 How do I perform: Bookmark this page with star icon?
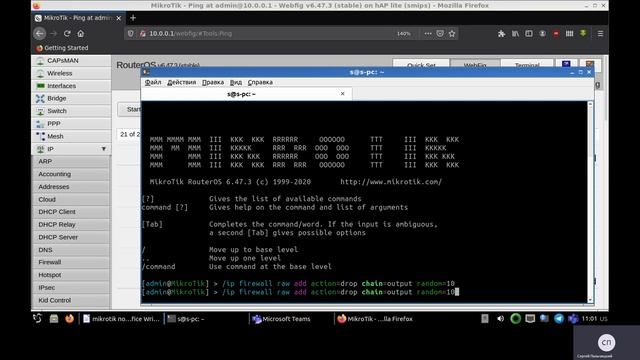(x=452, y=33)
